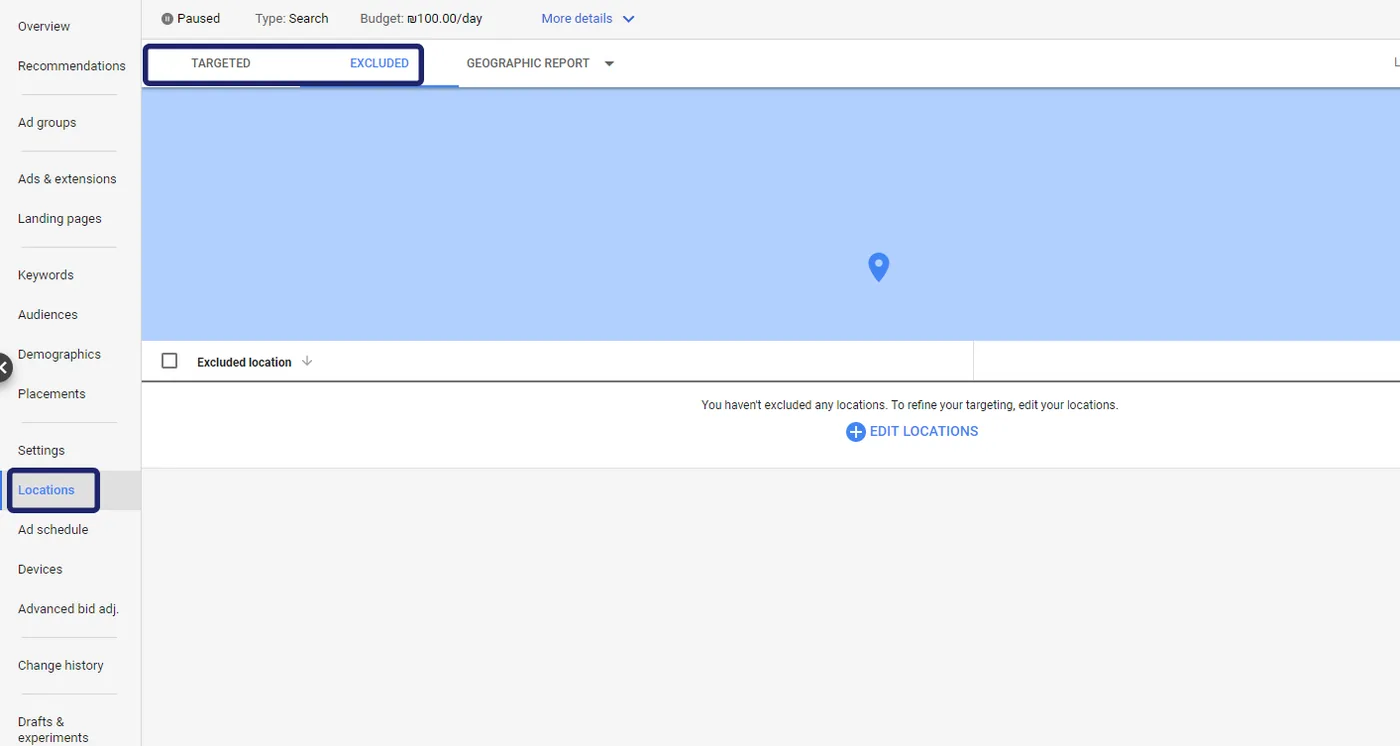
Task: Click the blue map location pin
Action: pyautogui.click(x=878, y=267)
